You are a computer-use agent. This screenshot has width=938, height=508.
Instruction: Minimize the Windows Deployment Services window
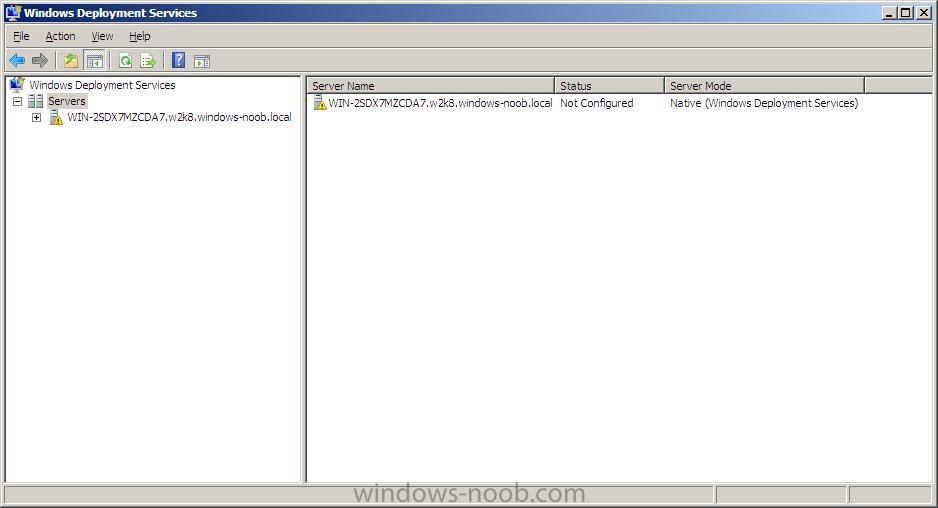click(x=890, y=13)
